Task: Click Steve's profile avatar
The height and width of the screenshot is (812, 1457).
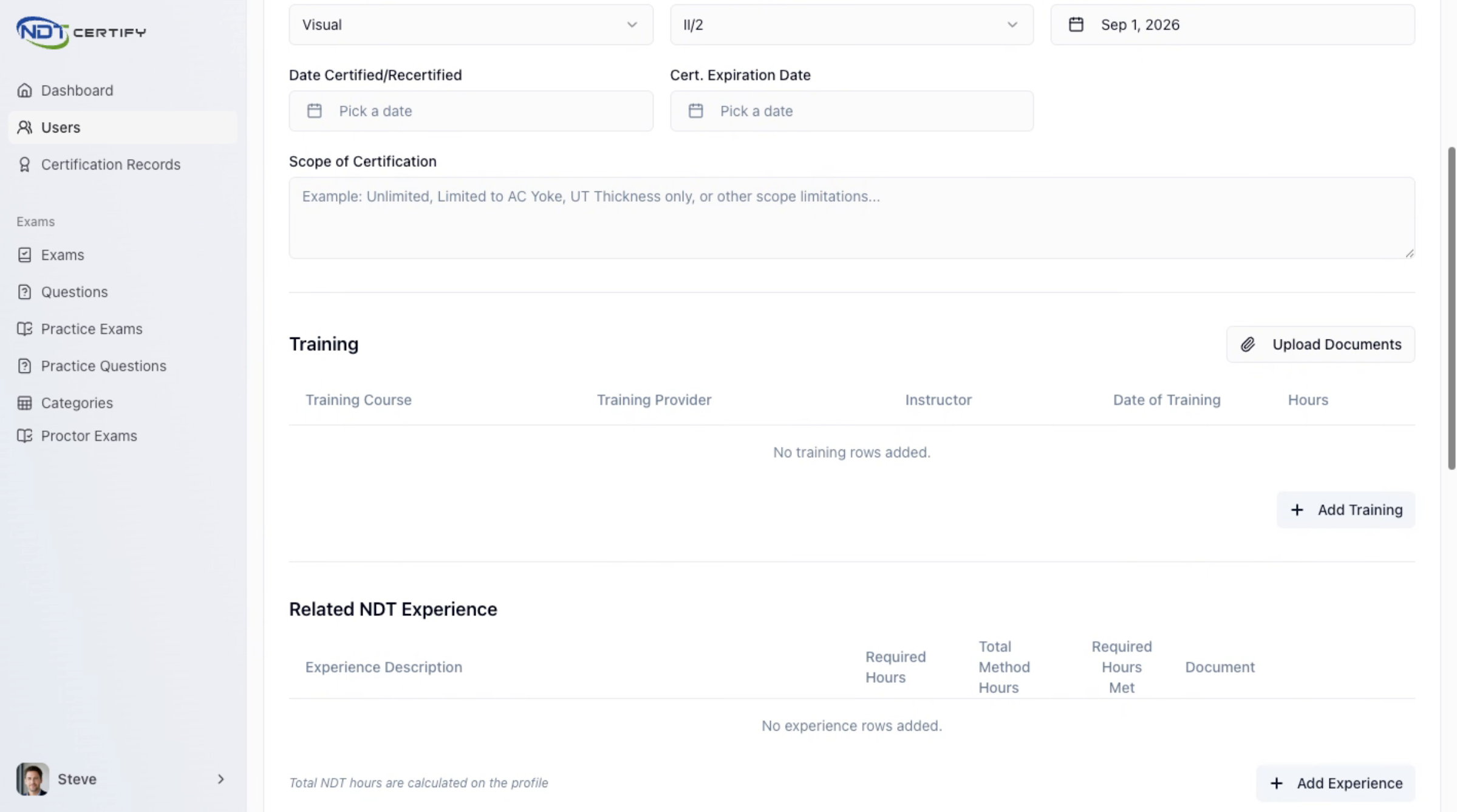Action: click(x=32, y=779)
